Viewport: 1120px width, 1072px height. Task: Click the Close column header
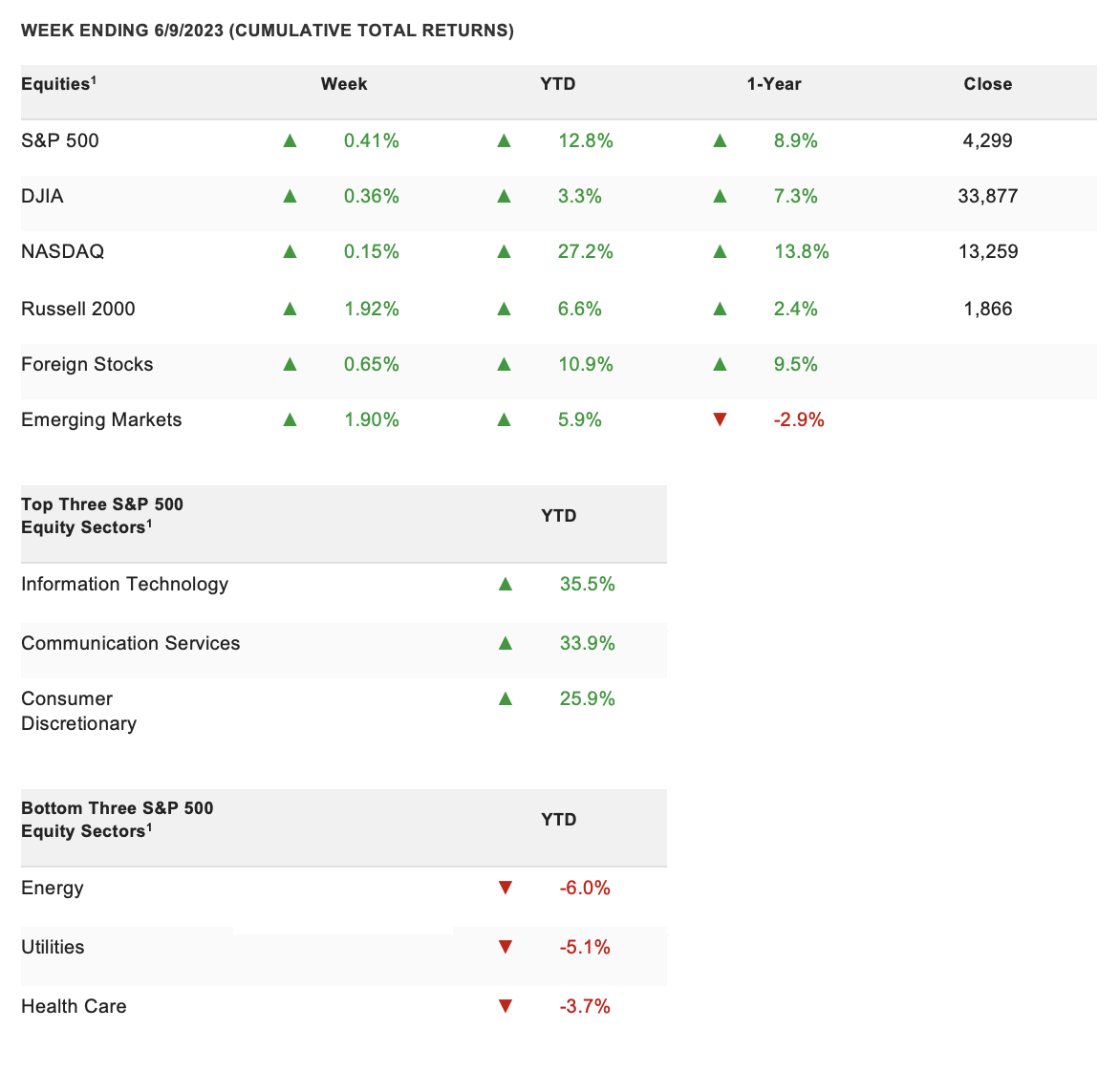pyautogui.click(x=987, y=83)
